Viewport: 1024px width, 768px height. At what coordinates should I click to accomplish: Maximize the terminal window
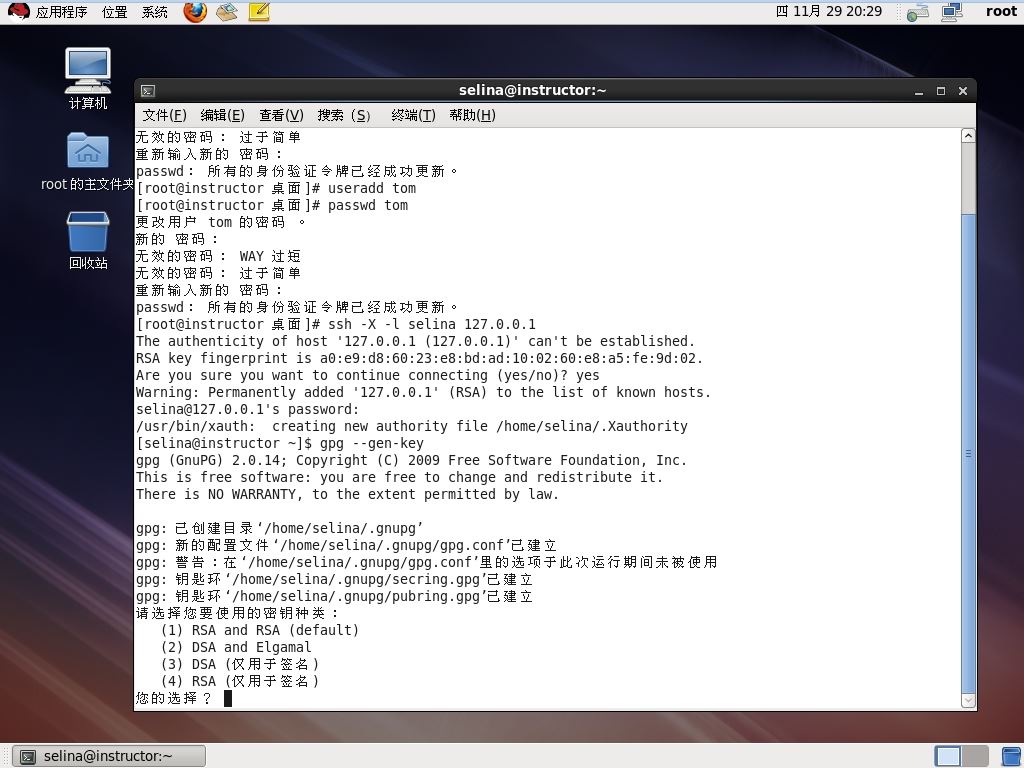click(x=940, y=91)
